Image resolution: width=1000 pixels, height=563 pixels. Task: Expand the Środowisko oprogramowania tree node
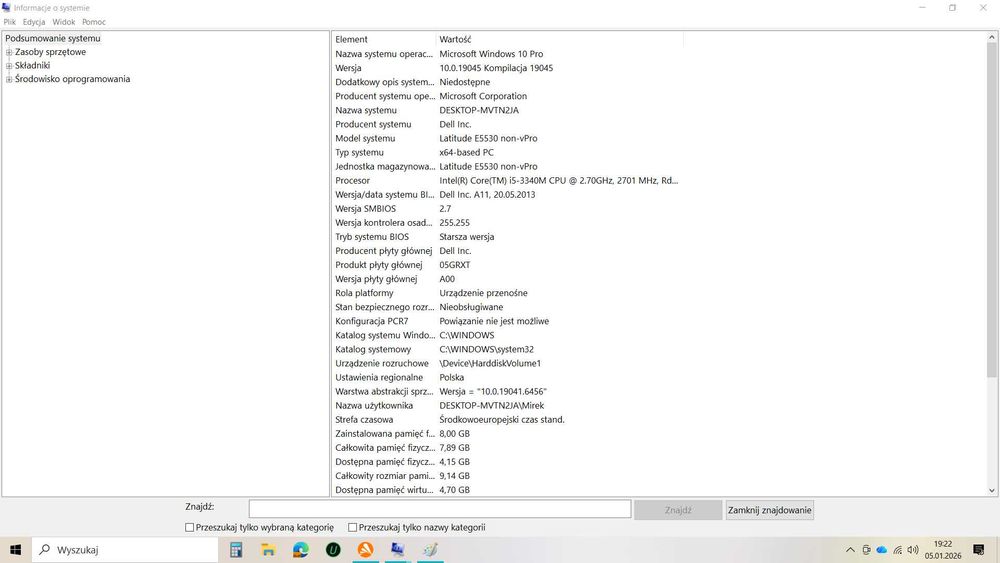tap(9, 79)
